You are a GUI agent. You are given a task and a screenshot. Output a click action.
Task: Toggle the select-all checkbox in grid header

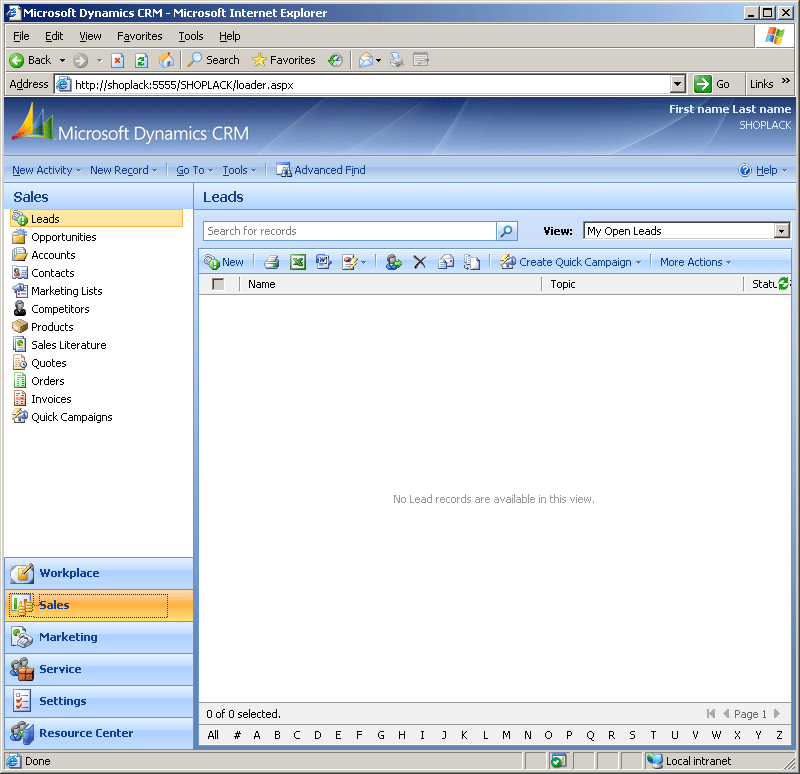(218, 284)
